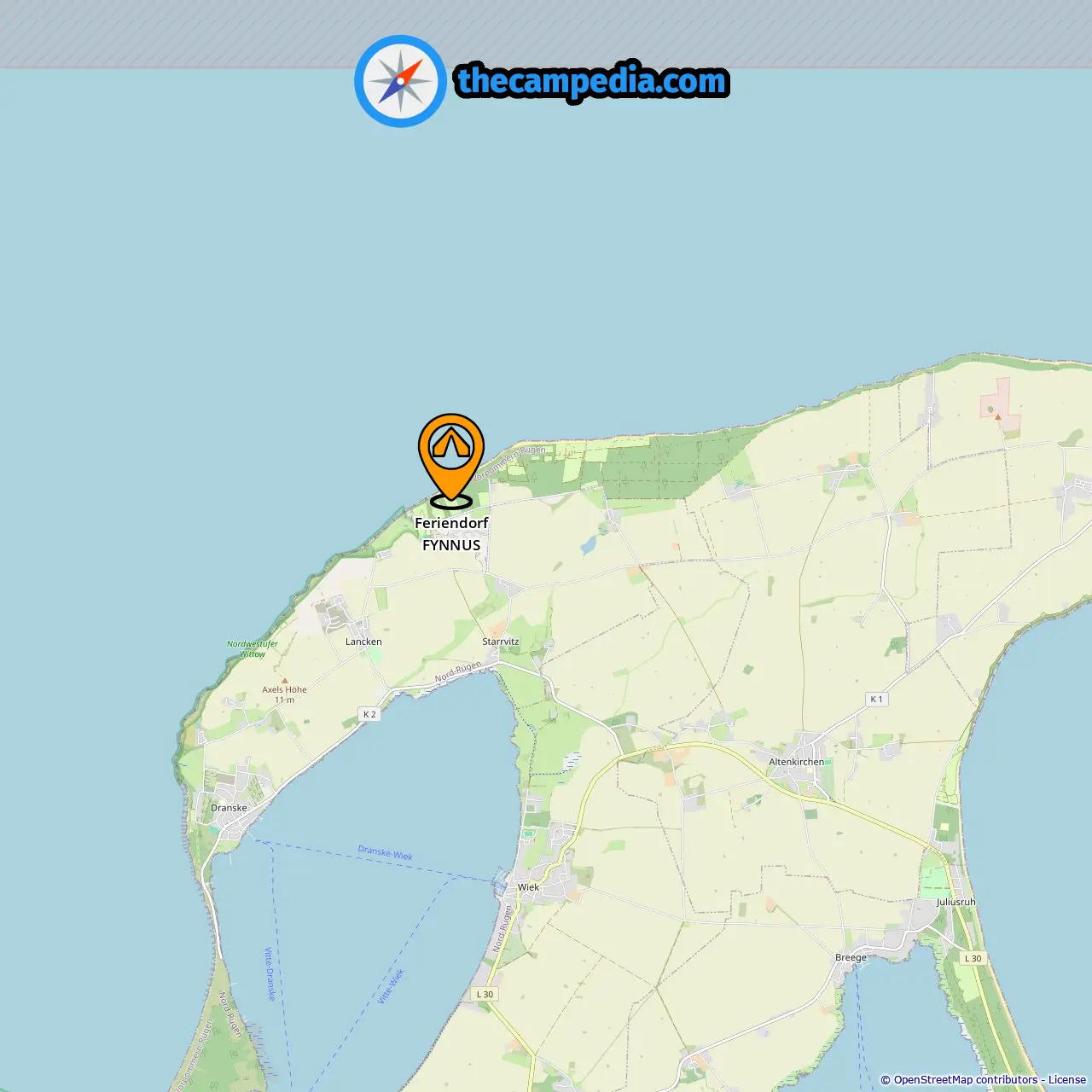Click the Starrvitz village label
The width and height of the screenshot is (1092, 1092).
coord(501,642)
